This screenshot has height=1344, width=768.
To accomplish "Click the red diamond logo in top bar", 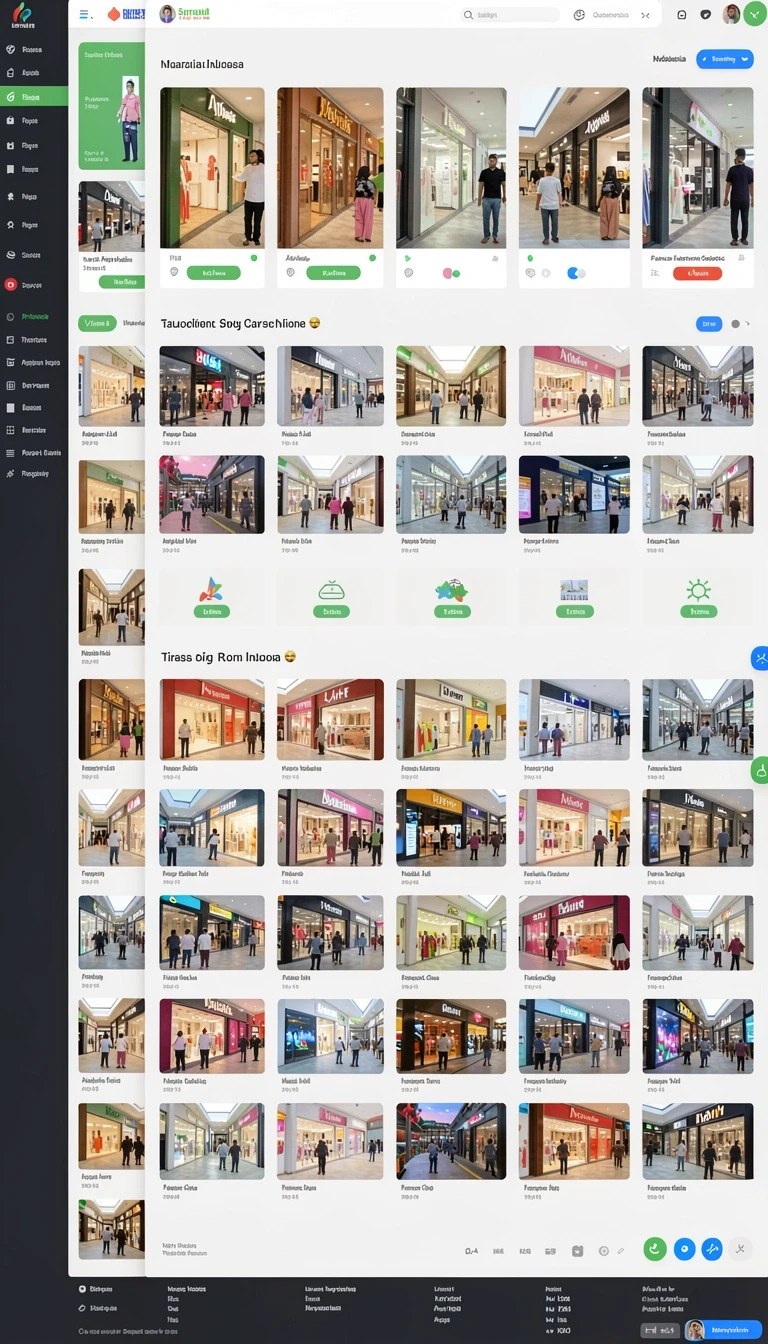I will (x=113, y=14).
